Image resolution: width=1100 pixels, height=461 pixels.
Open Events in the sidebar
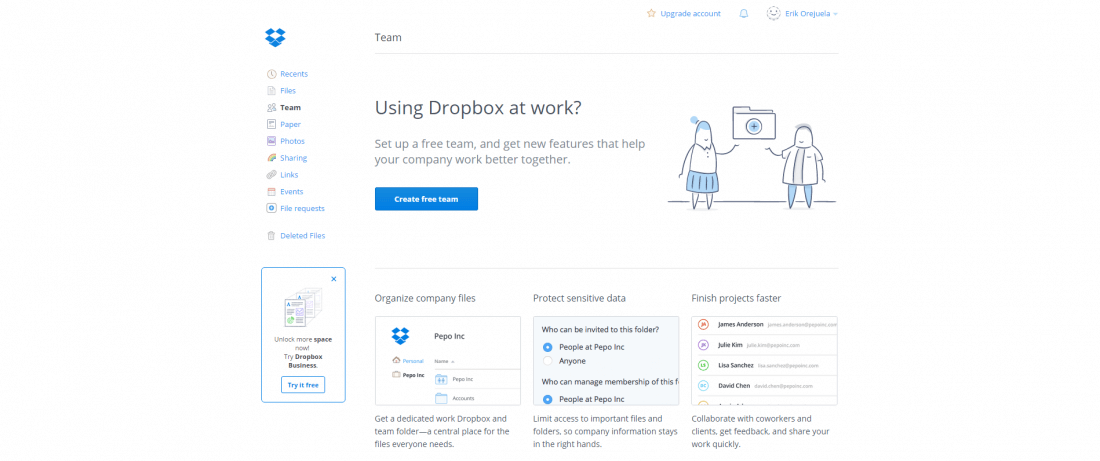(x=291, y=191)
